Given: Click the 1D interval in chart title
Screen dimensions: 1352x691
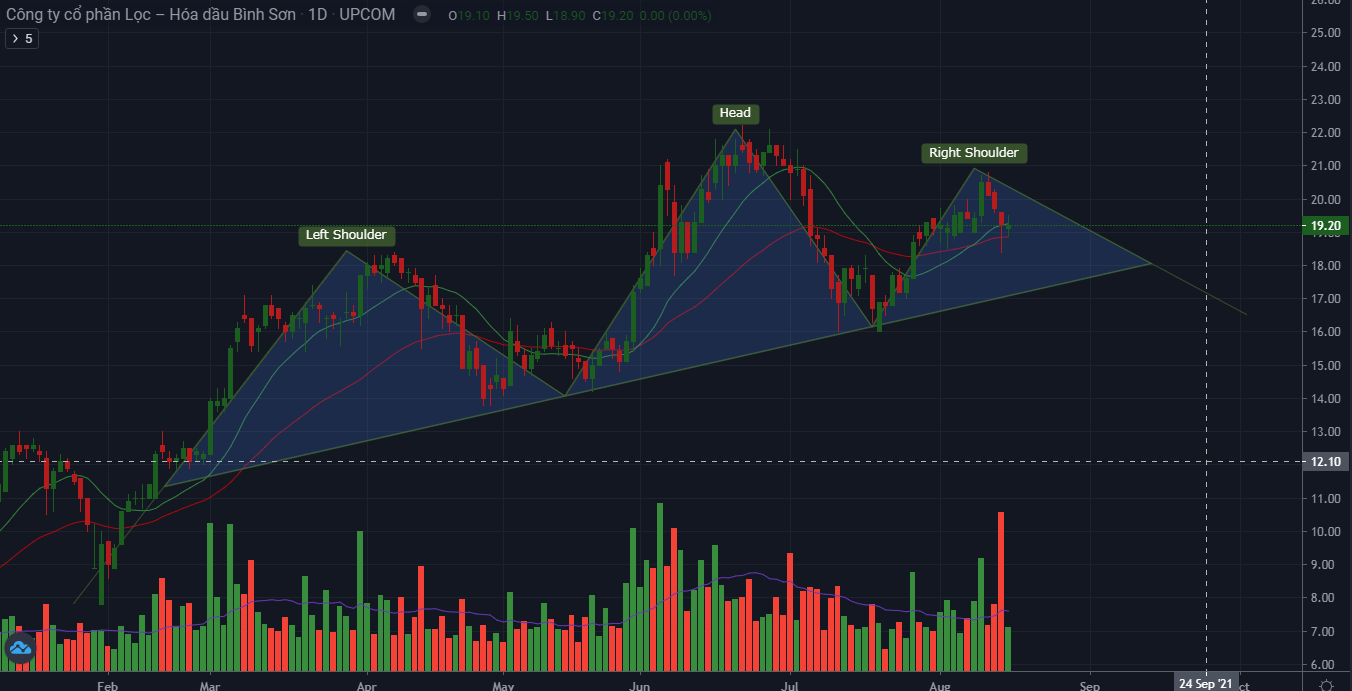Looking at the screenshot, I should tap(319, 15).
